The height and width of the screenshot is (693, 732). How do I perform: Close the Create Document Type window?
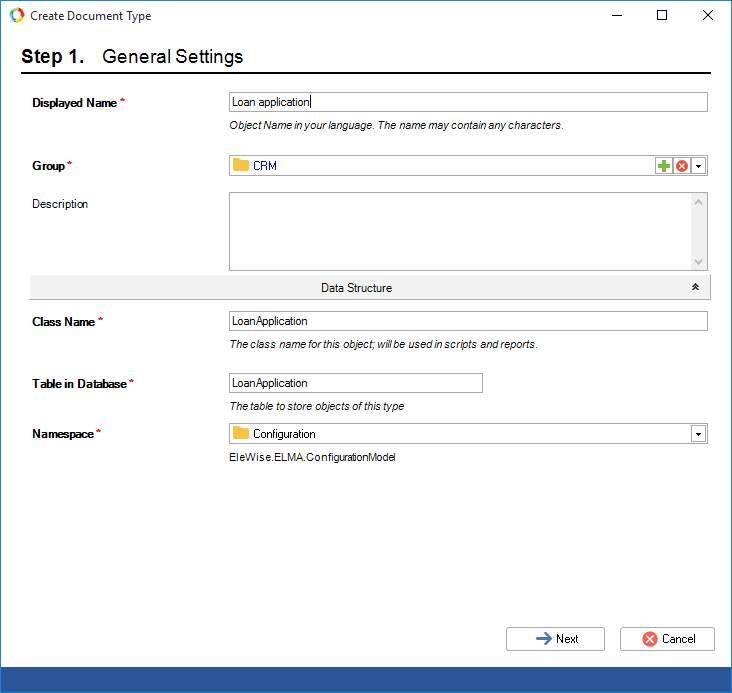(708, 16)
